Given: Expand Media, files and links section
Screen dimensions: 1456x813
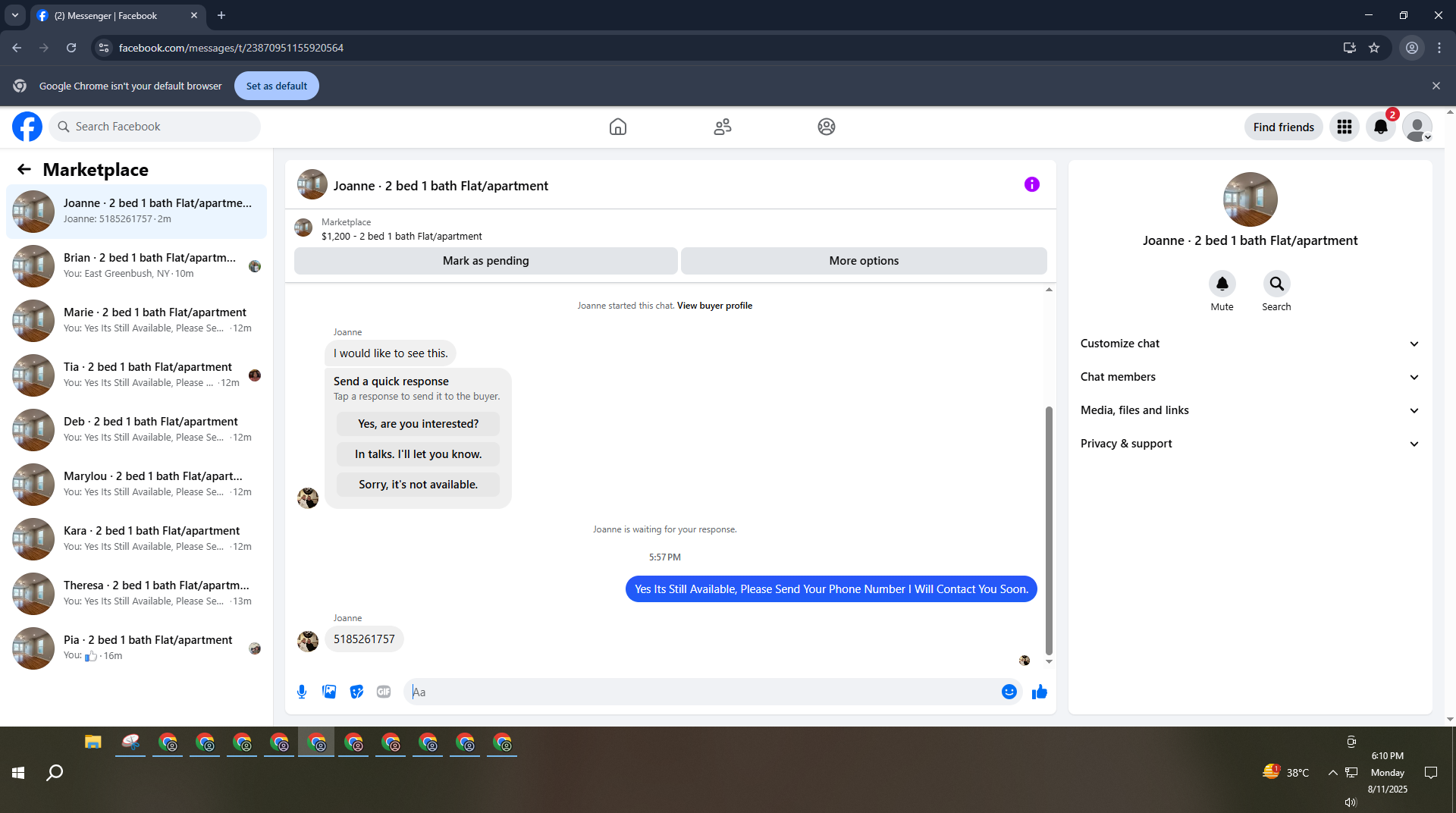Looking at the screenshot, I should point(1250,410).
